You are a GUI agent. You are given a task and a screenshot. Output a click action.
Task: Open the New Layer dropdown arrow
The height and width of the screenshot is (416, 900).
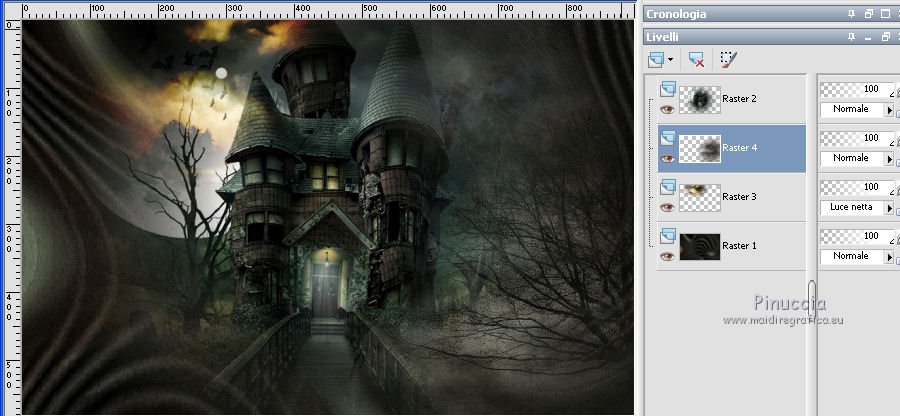tap(670, 60)
